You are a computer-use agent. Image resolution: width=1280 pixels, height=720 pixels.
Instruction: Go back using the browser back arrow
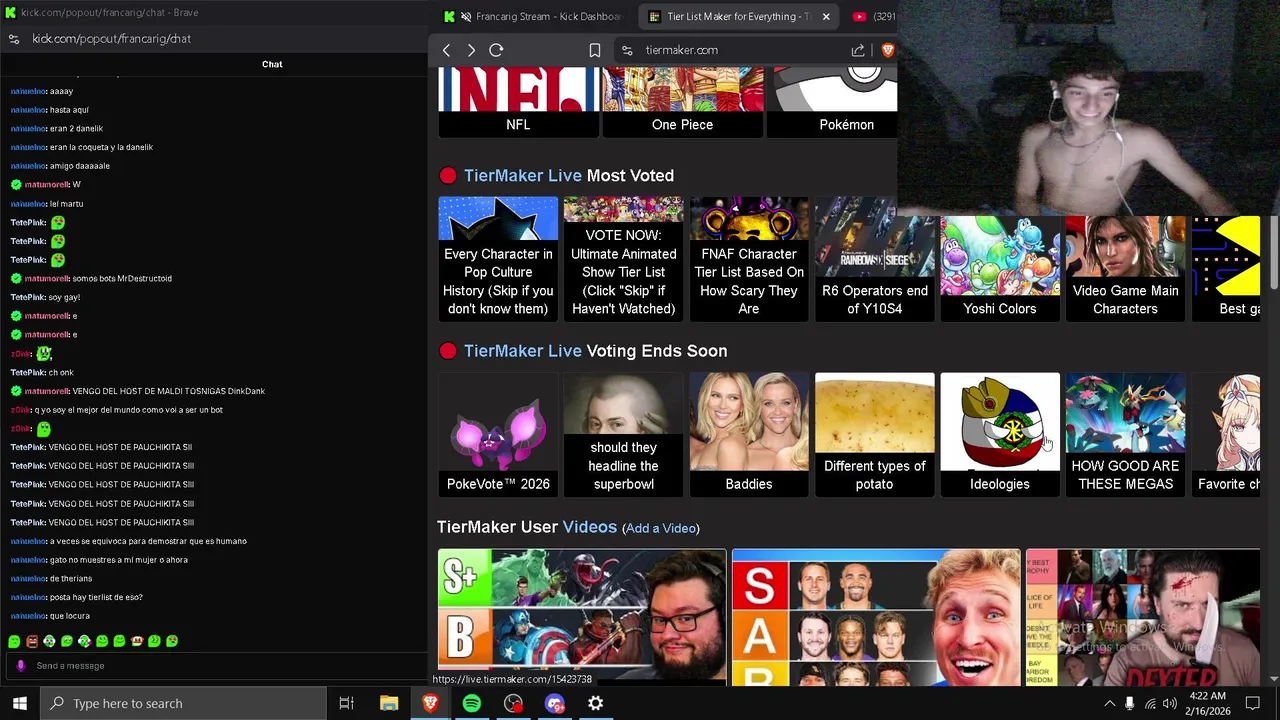[x=447, y=50]
